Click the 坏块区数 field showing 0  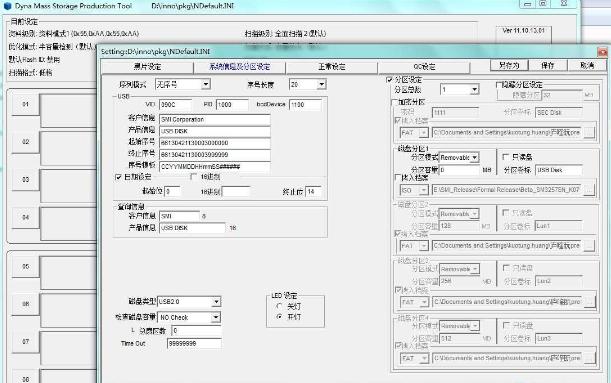196,330
